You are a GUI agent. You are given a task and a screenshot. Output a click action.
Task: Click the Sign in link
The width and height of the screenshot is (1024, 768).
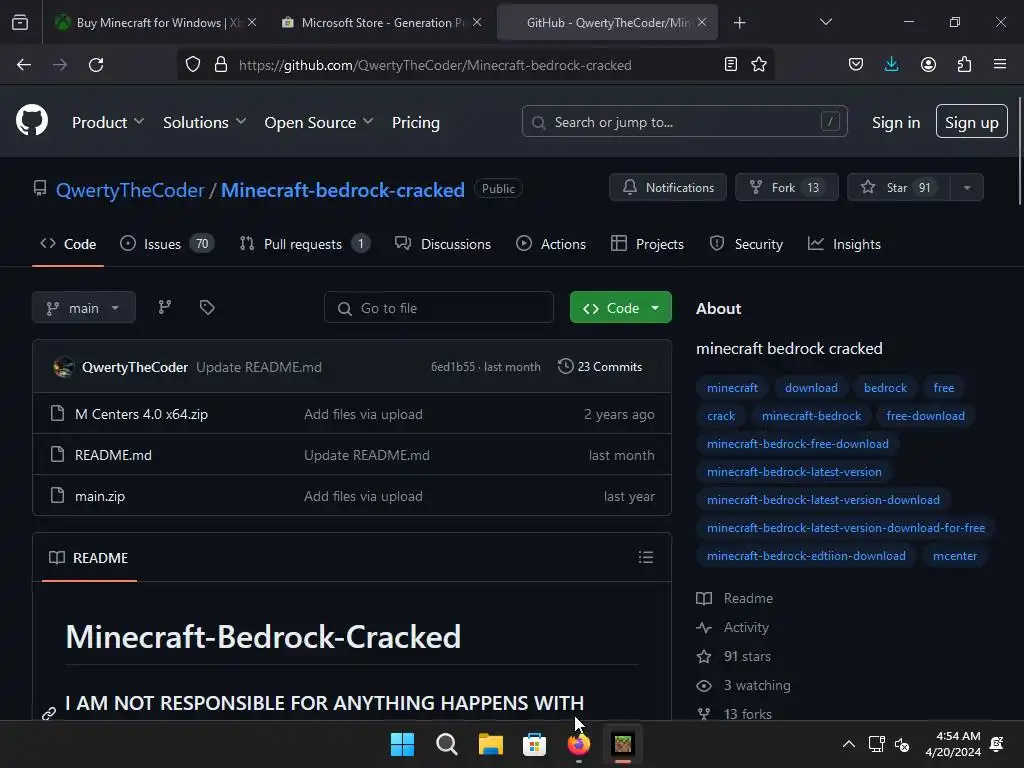coord(895,122)
